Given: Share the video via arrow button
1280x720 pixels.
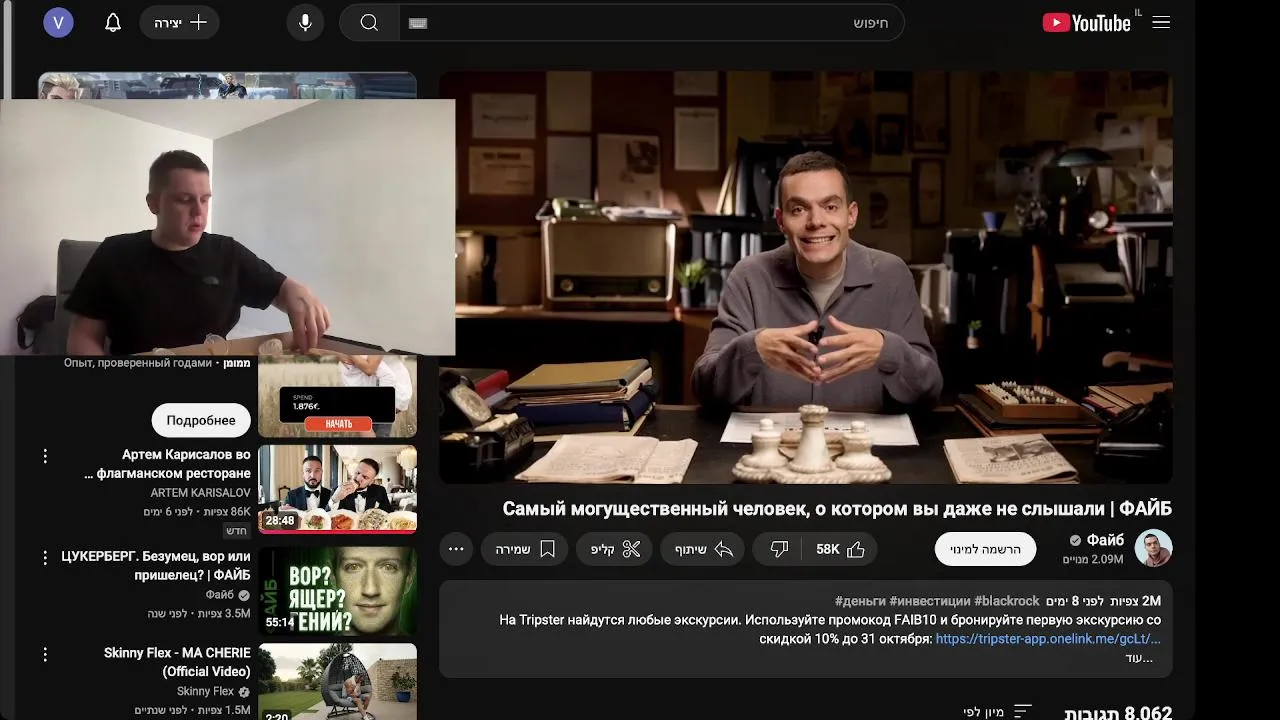Looking at the screenshot, I should tap(704, 549).
